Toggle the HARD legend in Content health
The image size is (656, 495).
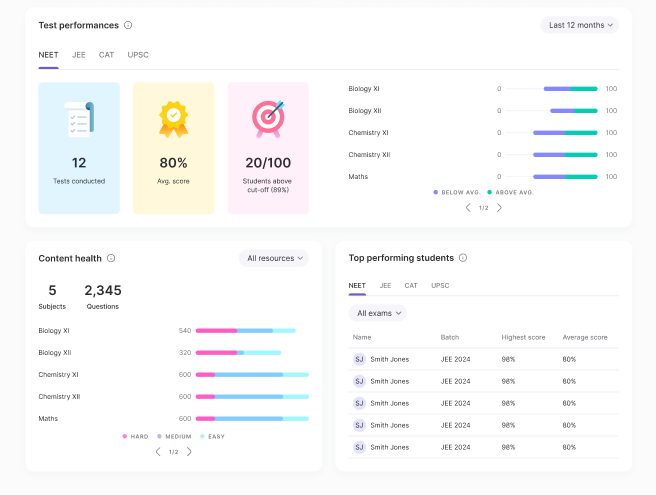[137, 436]
